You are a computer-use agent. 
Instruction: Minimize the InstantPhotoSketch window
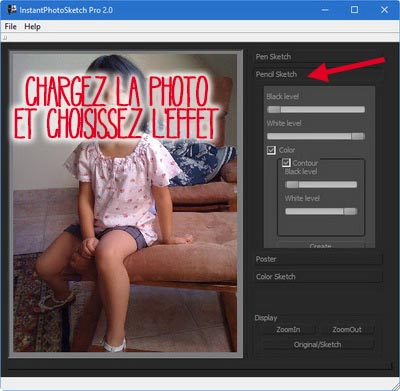click(x=325, y=10)
